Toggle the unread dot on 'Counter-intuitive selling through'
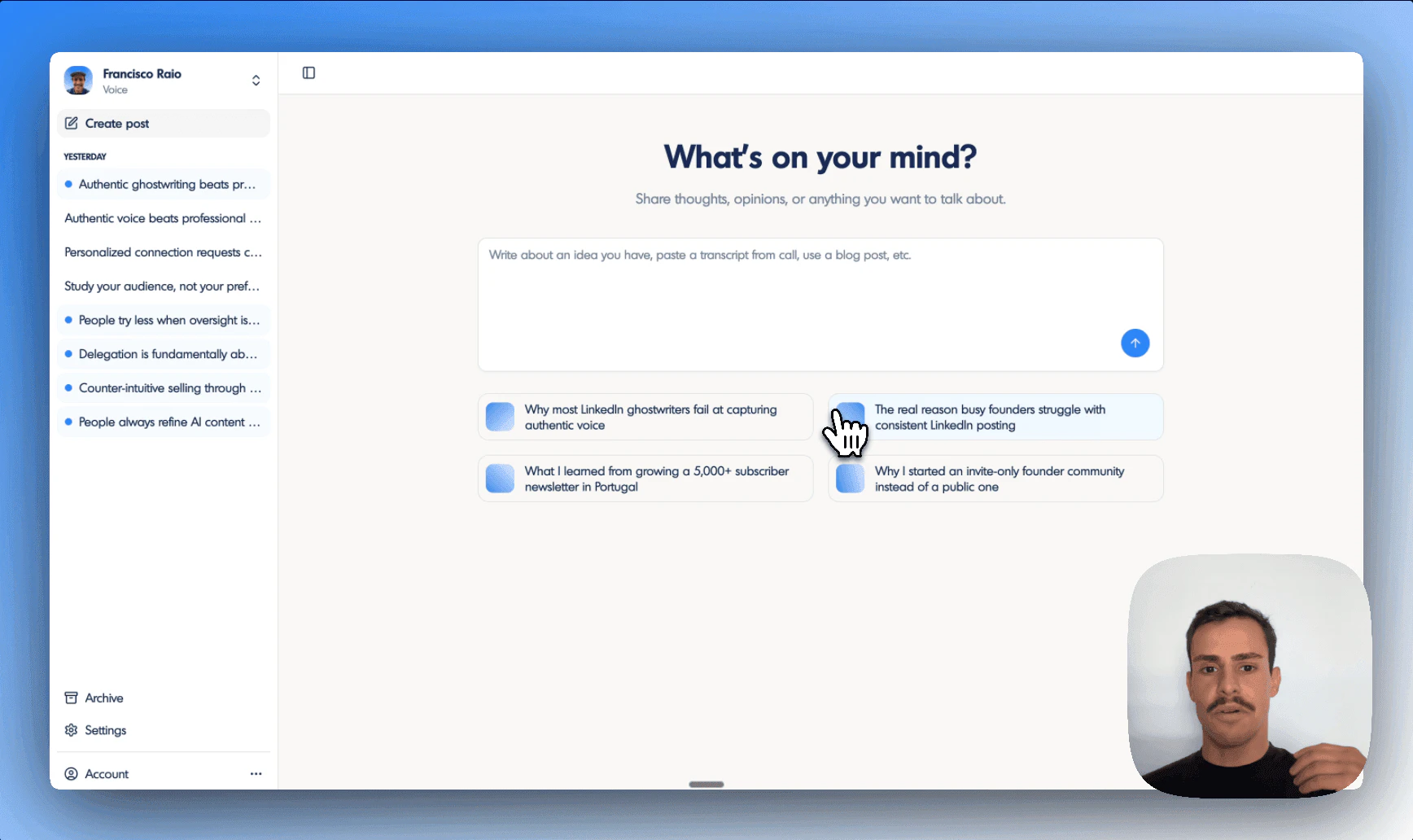Viewport: 1413px width, 840px height. coord(68,387)
